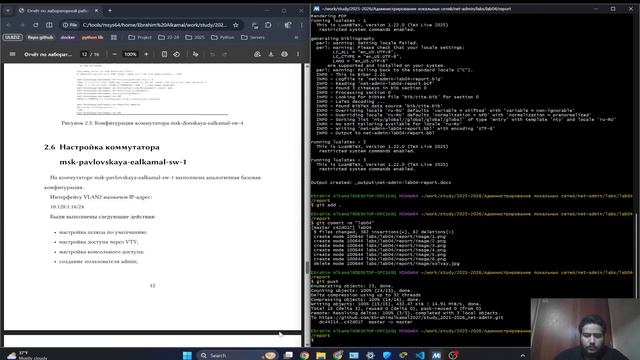Go forward in browser history
Screen dimensions: 640x360
click(22, 25)
